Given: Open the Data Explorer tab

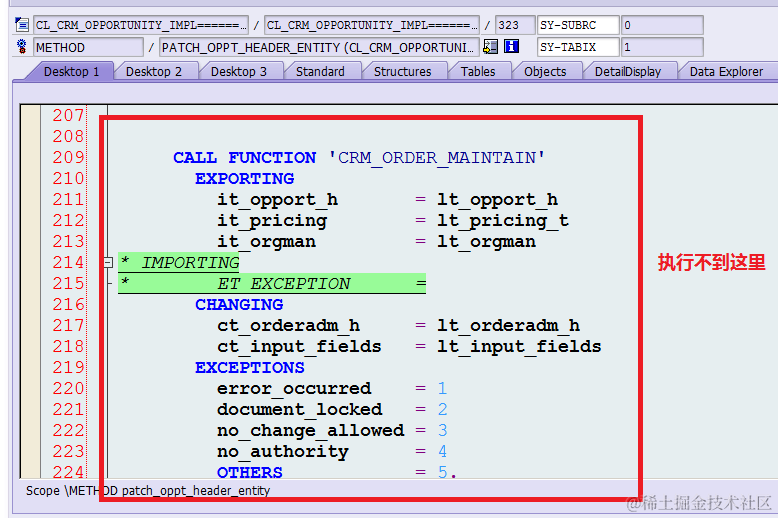Looking at the screenshot, I should [726, 71].
